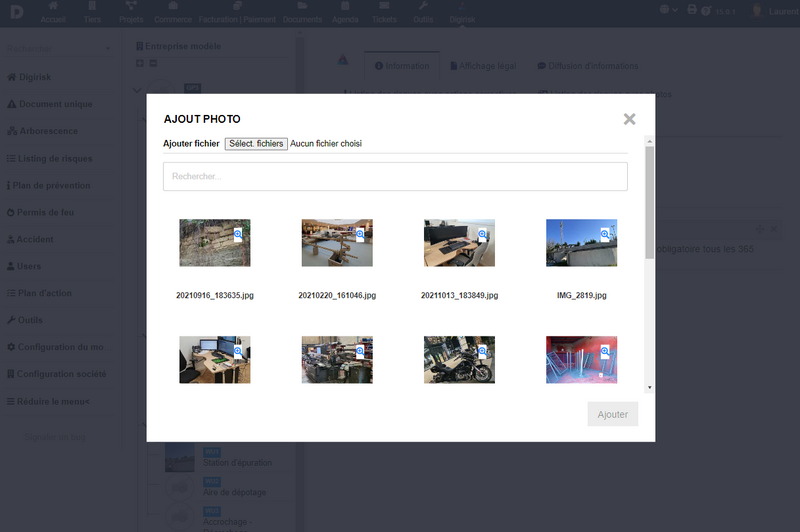Open Projets in the top menu
This screenshot has height=532, width=800.
(131, 13)
